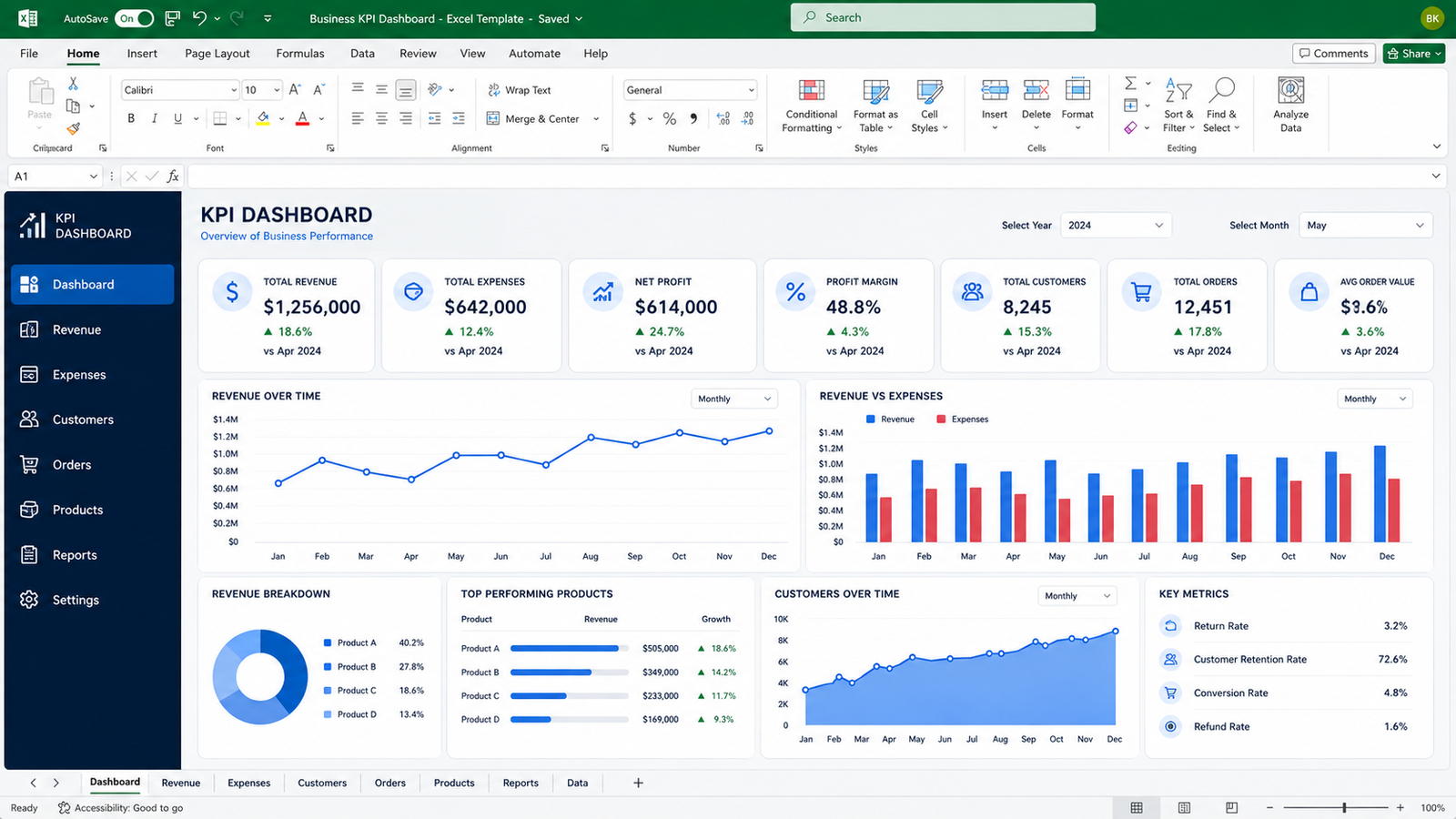Click the Share button
Viewport: 1456px width, 819px height.
1414,54
